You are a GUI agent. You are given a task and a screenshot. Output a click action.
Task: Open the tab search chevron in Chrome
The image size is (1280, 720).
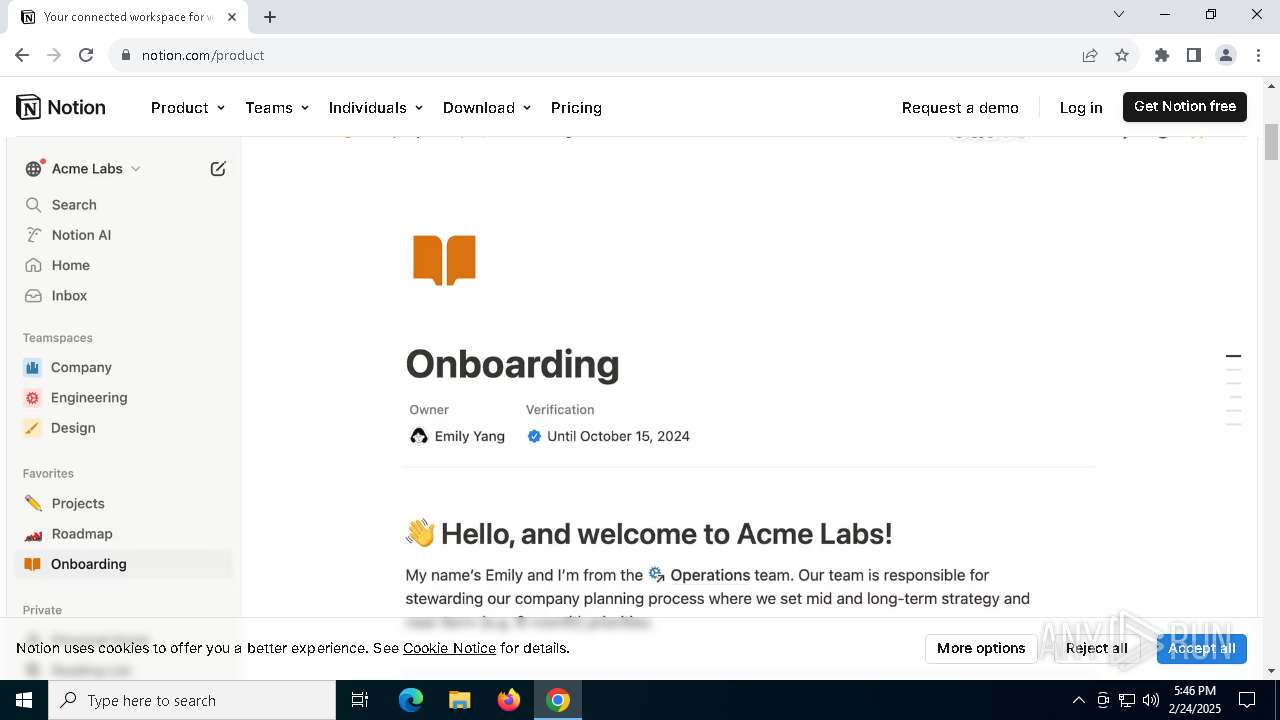tap(1119, 15)
